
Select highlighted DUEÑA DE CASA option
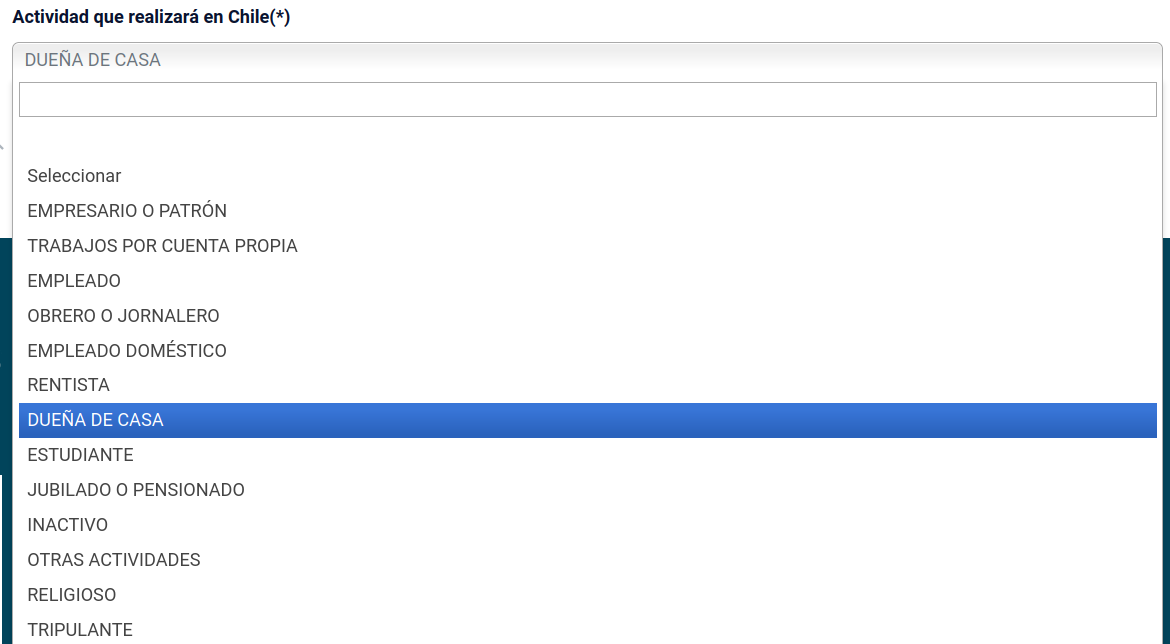coord(95,421)
